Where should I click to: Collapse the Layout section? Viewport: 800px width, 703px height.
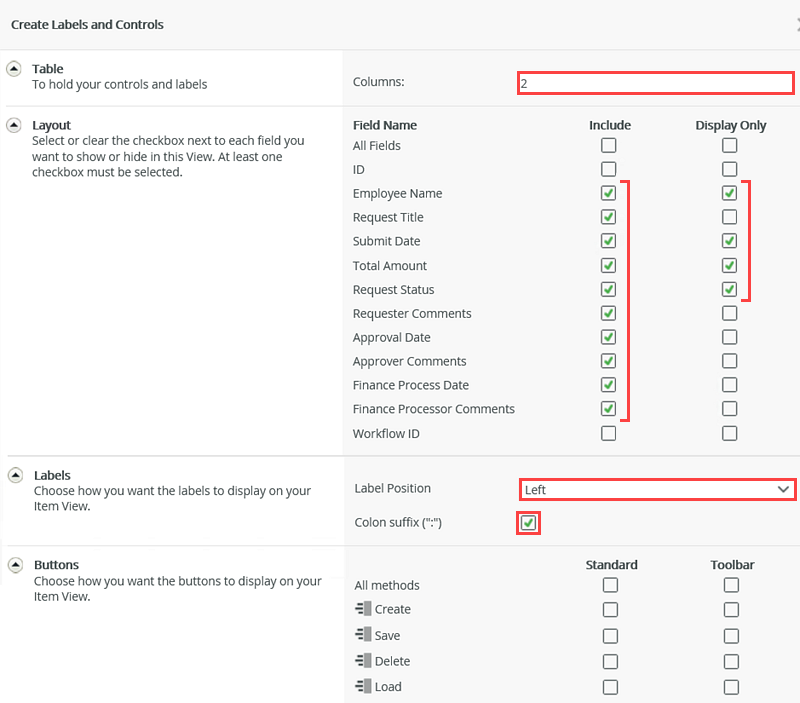point(13,125)
